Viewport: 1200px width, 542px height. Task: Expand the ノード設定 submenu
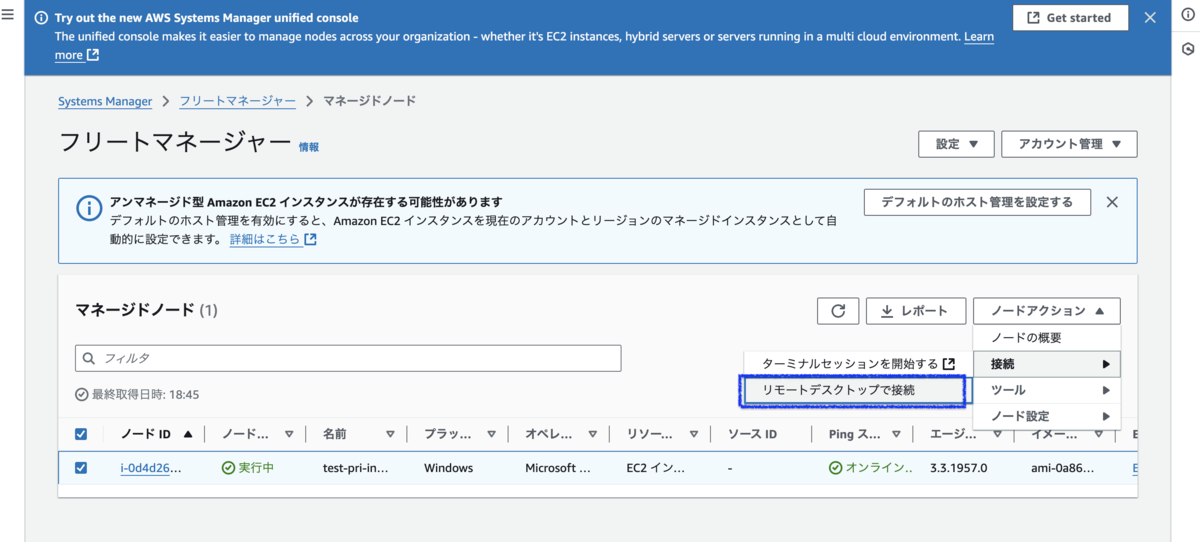[x=1047, y=416]
